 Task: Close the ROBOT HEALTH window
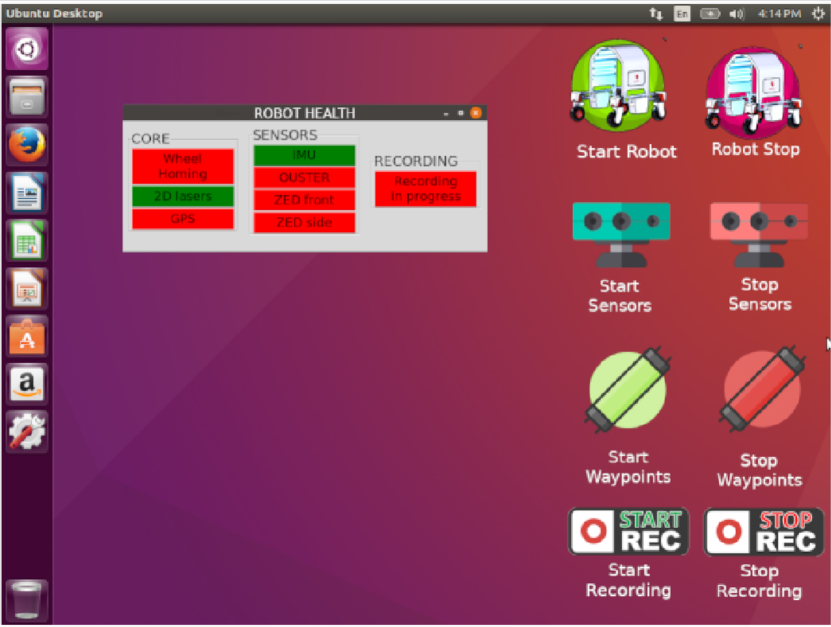476,113
